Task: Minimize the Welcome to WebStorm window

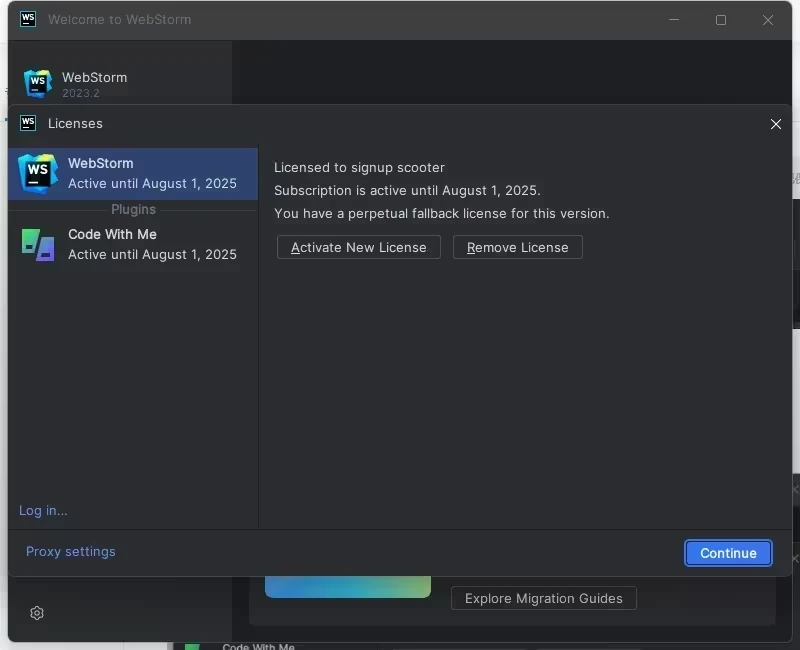Action: click(674, 20)
